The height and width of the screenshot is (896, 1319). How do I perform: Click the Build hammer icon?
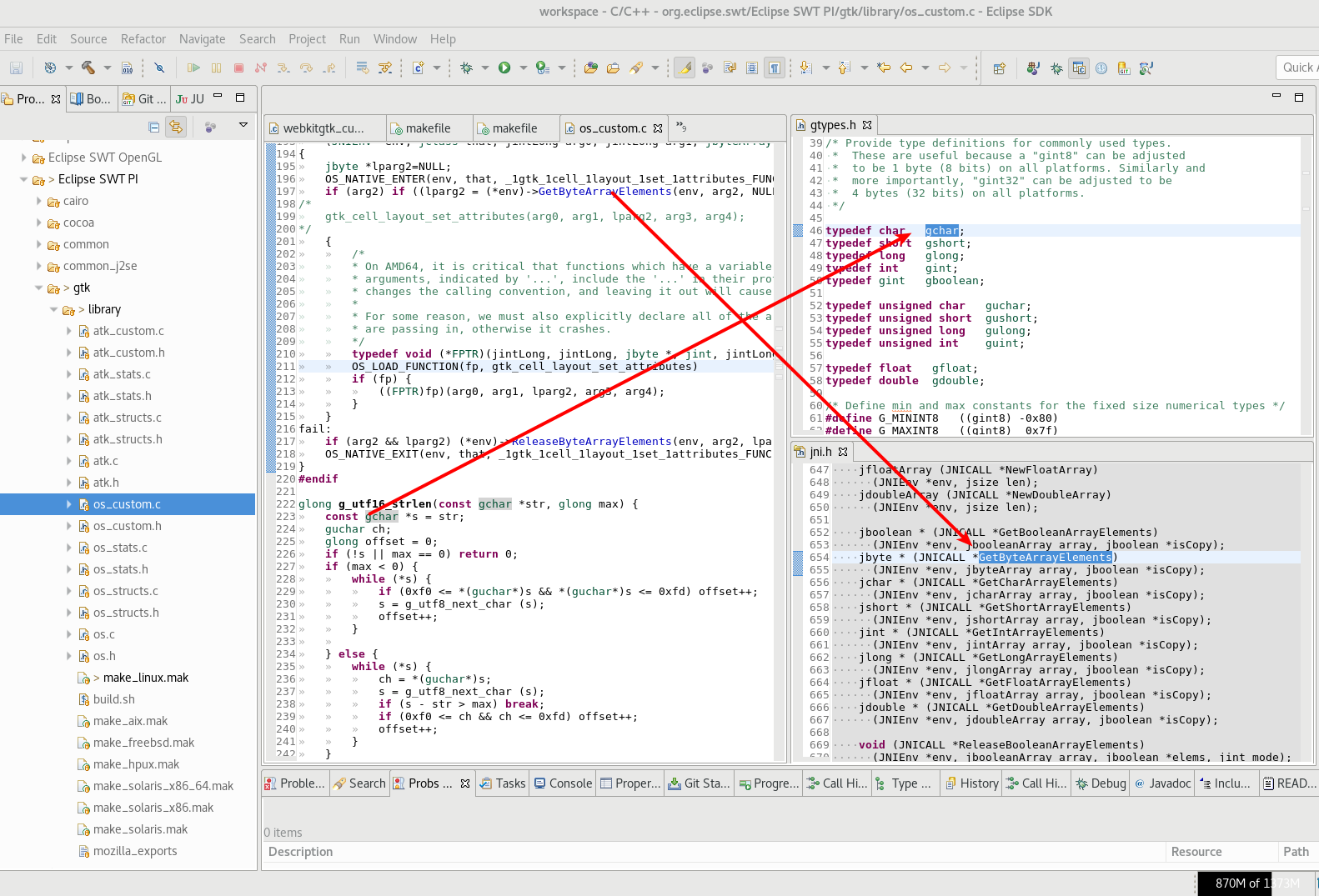[x=88, y=68]
